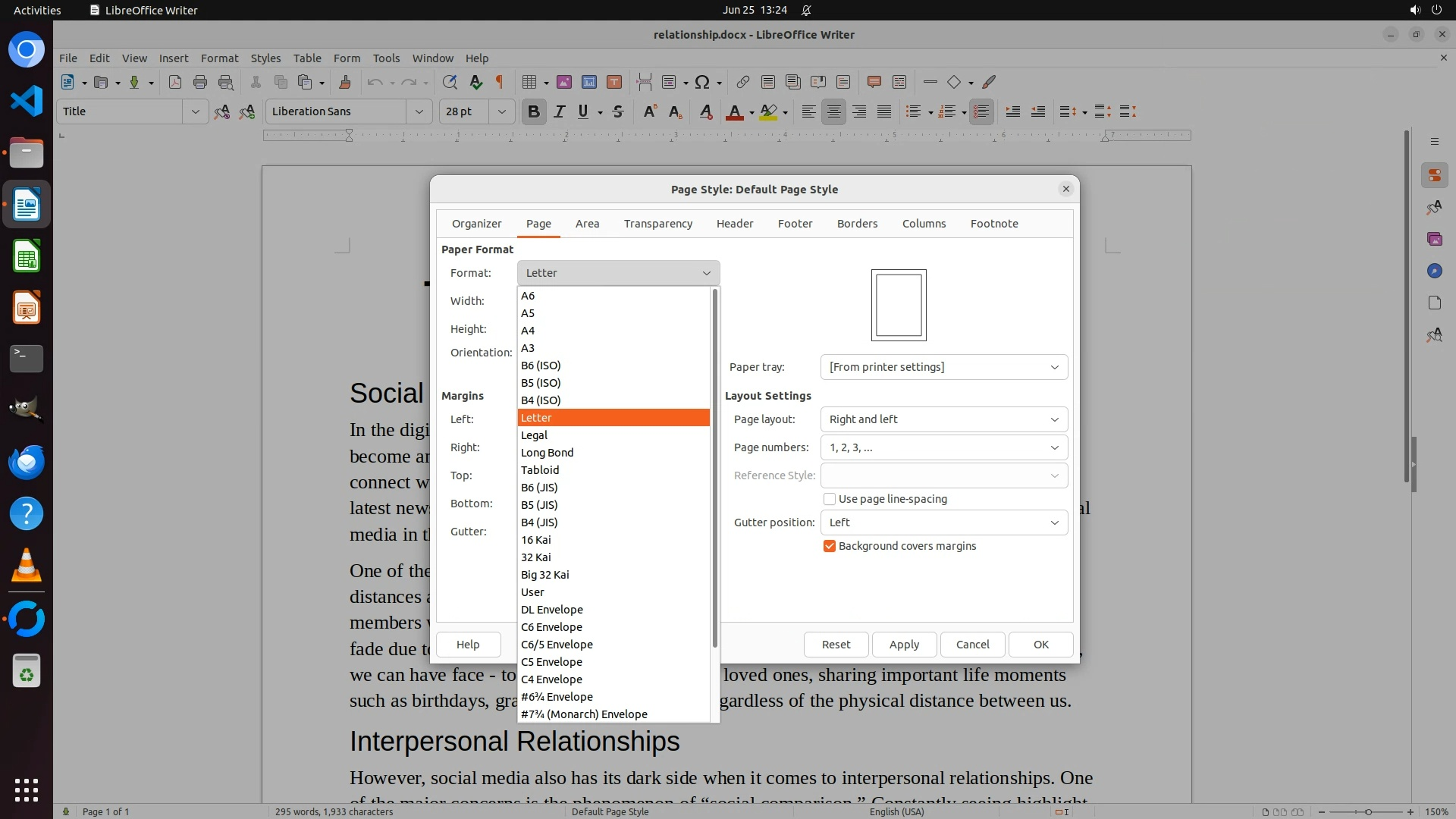Switch to the Borders tab

coord(857,224)
